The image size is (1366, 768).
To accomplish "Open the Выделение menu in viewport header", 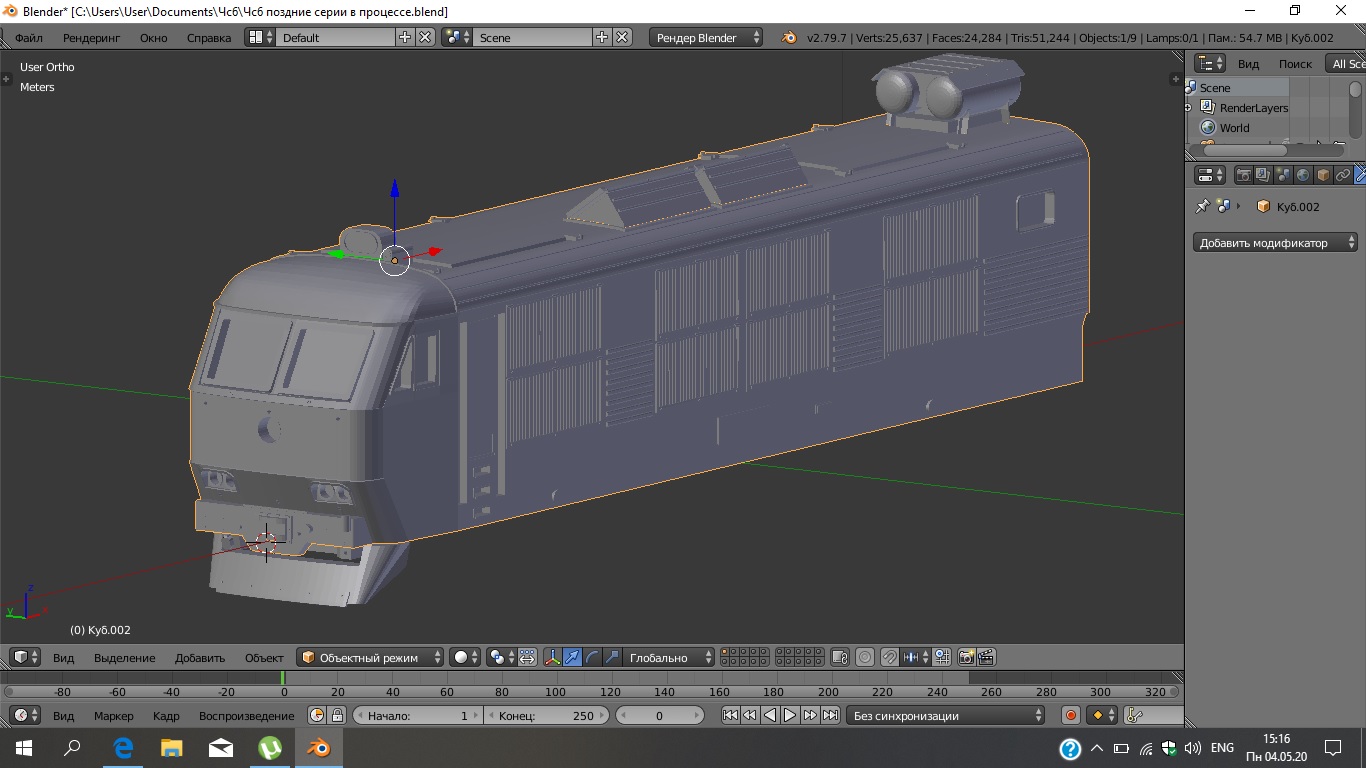I will 124,657.
